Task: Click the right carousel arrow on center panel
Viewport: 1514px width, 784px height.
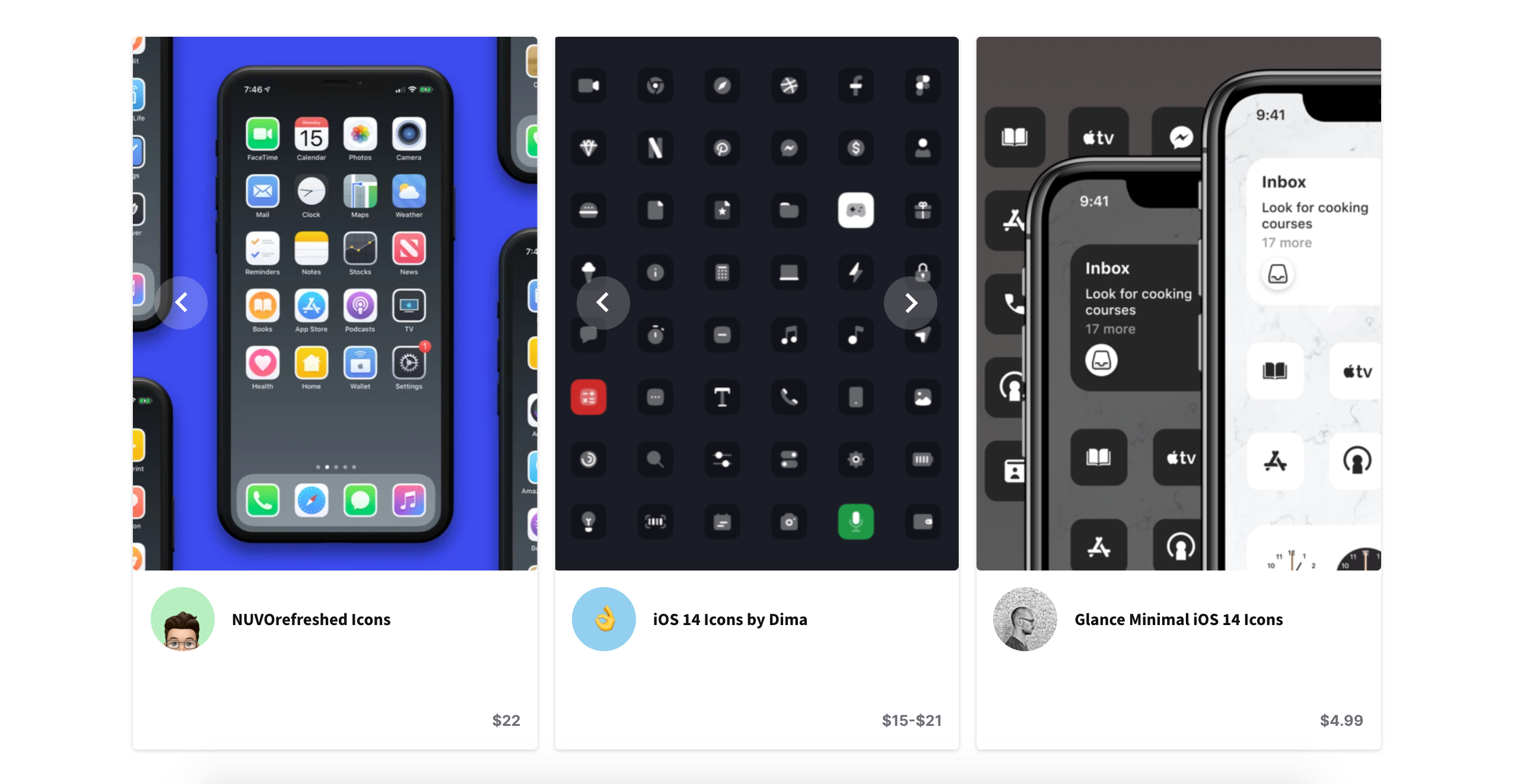Action: [x=909, y=303]
